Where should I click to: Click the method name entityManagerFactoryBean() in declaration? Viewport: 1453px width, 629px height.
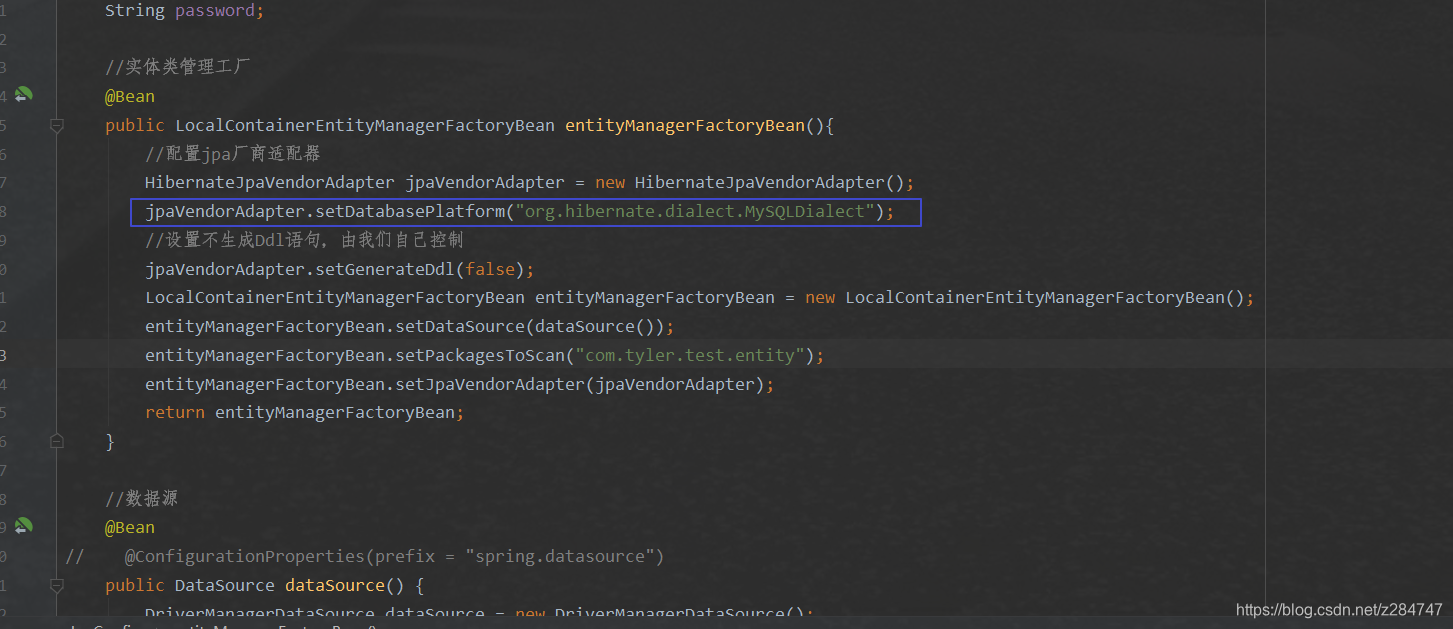pyautogui.click(x=695, y=125)
